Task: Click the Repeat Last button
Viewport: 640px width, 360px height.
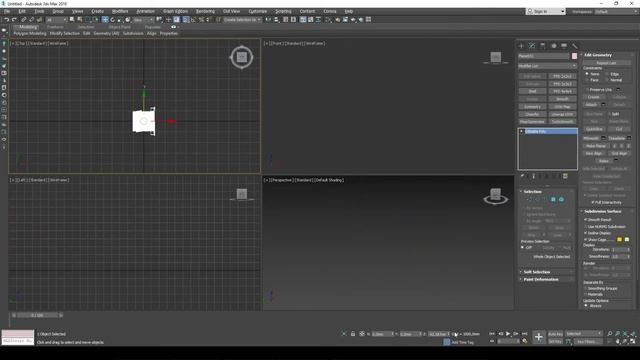Action: point(606,63)
